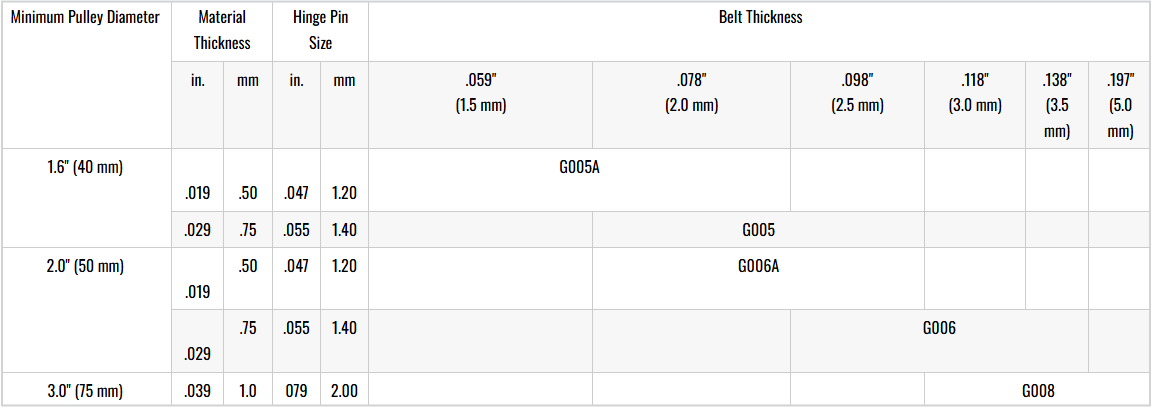Select the .078" (2.0 mm) column header
1151x407 pixels.
[x=691, y=92]
